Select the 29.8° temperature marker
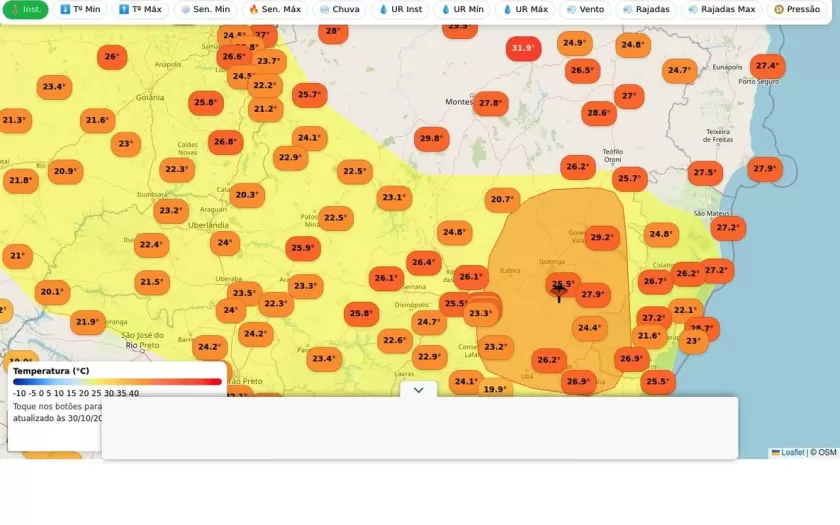This screenshot has width=840, height=525. coord(431,139)
